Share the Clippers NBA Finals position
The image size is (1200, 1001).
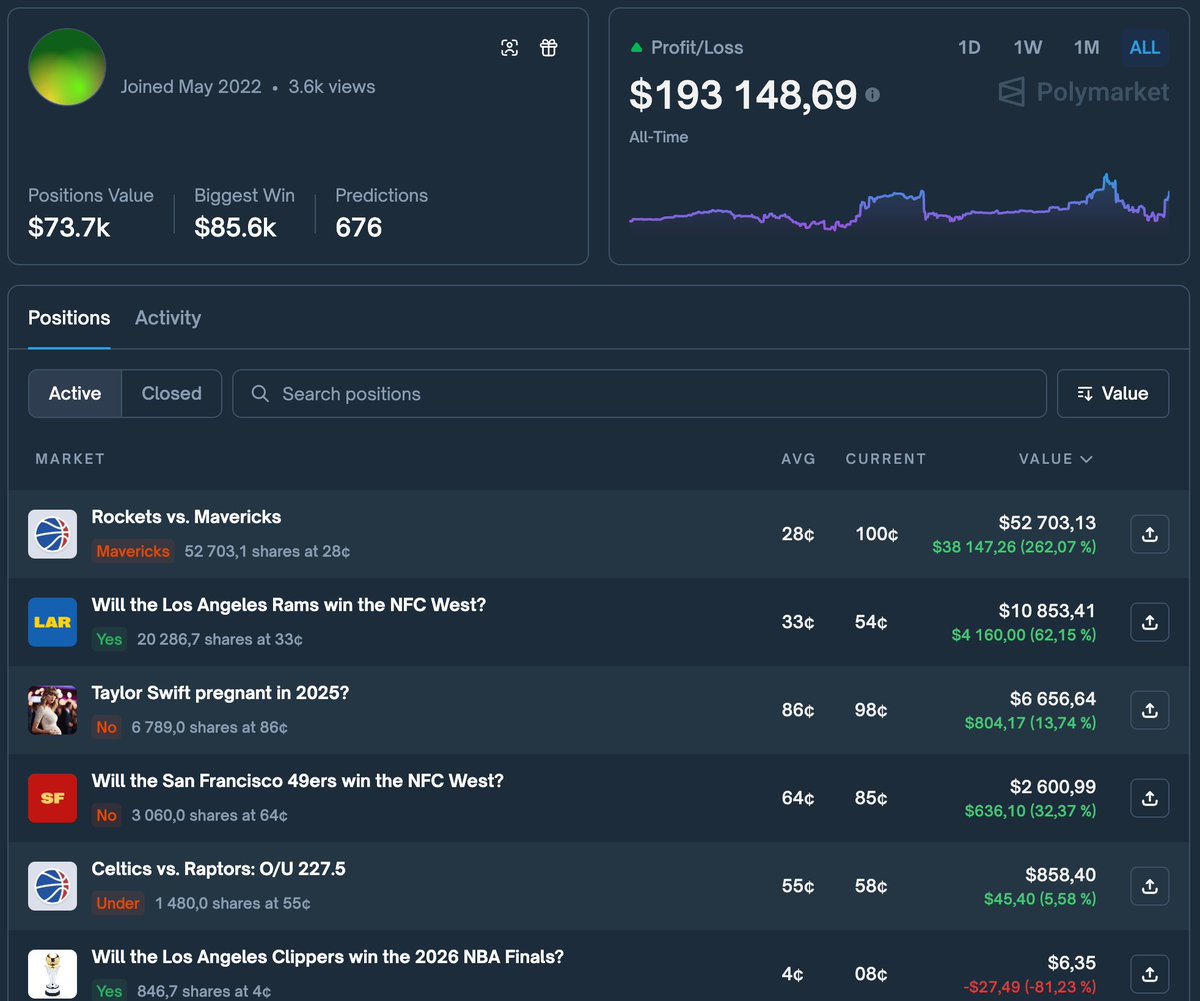[x=1150, y=974]
